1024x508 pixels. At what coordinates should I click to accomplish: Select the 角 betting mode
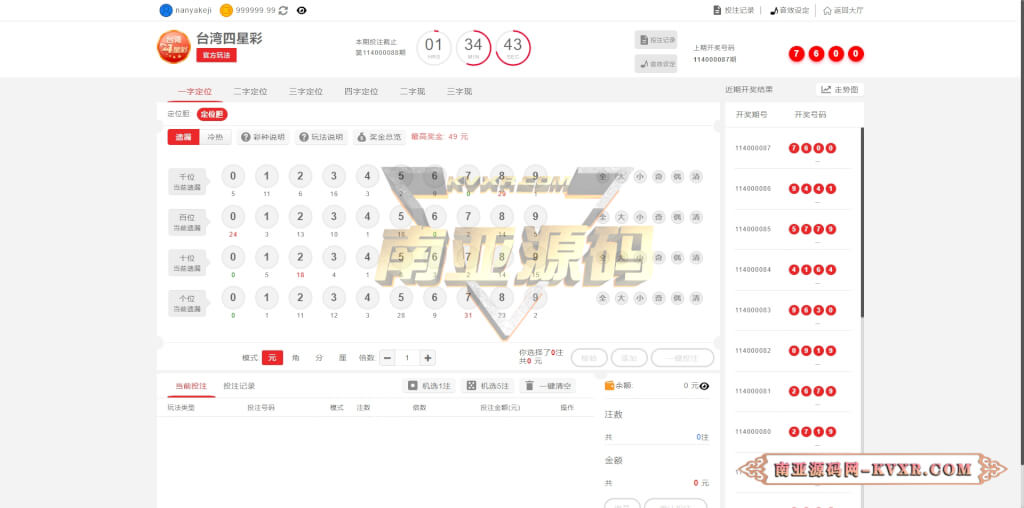[295, 358]
